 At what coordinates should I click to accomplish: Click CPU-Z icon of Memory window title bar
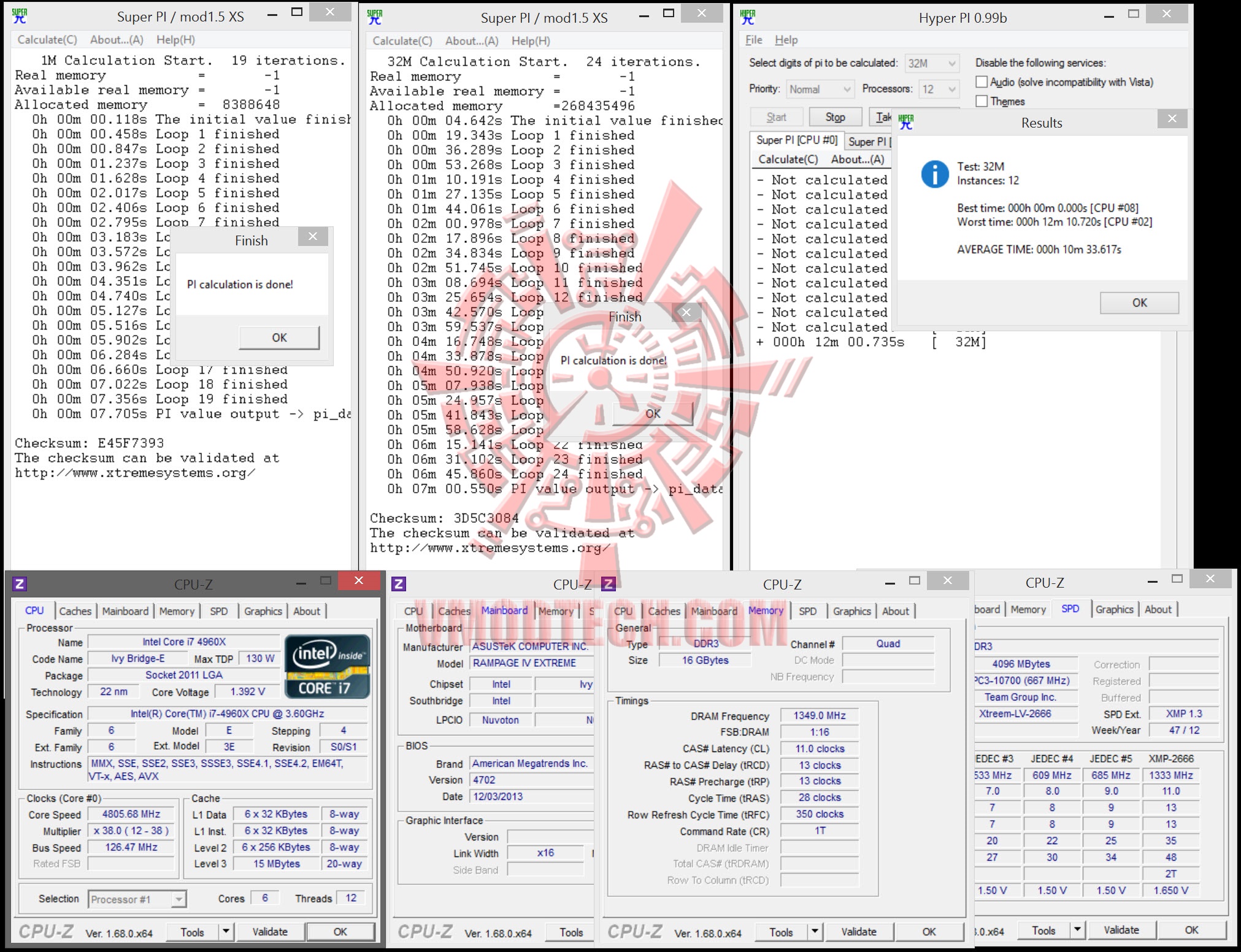point(608,584)
